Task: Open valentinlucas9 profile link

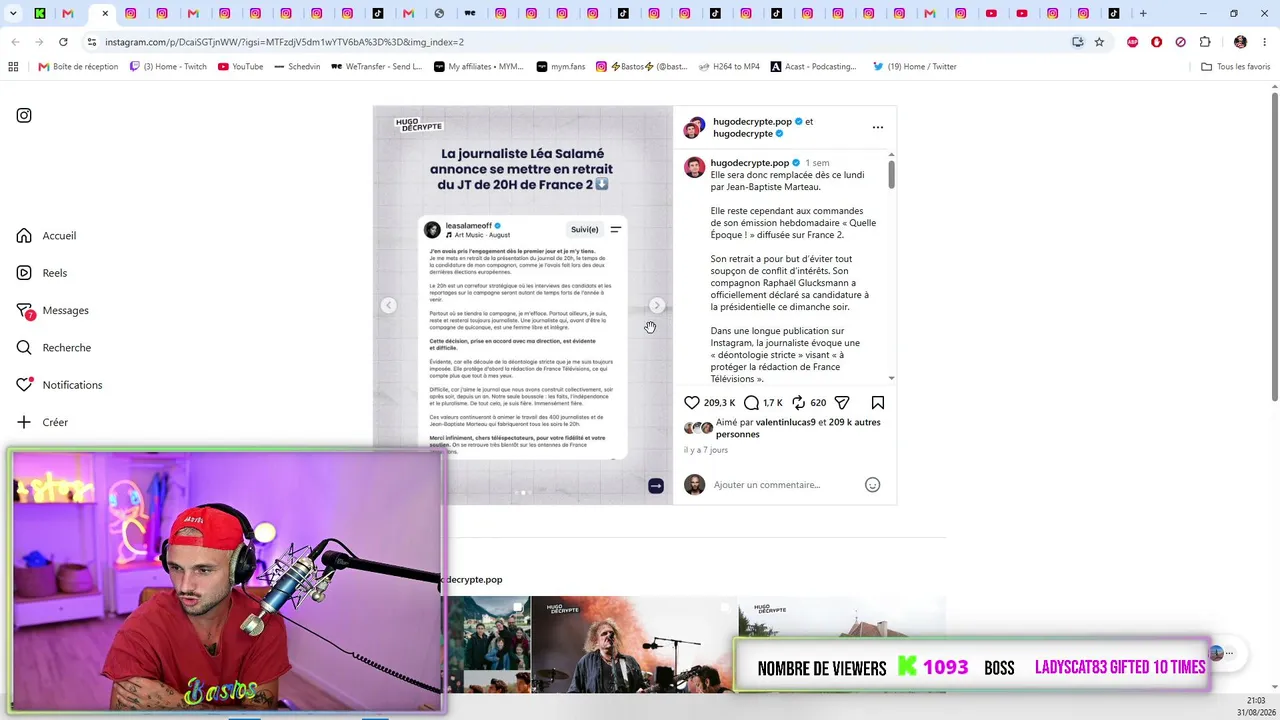Action: coord(785,422)
